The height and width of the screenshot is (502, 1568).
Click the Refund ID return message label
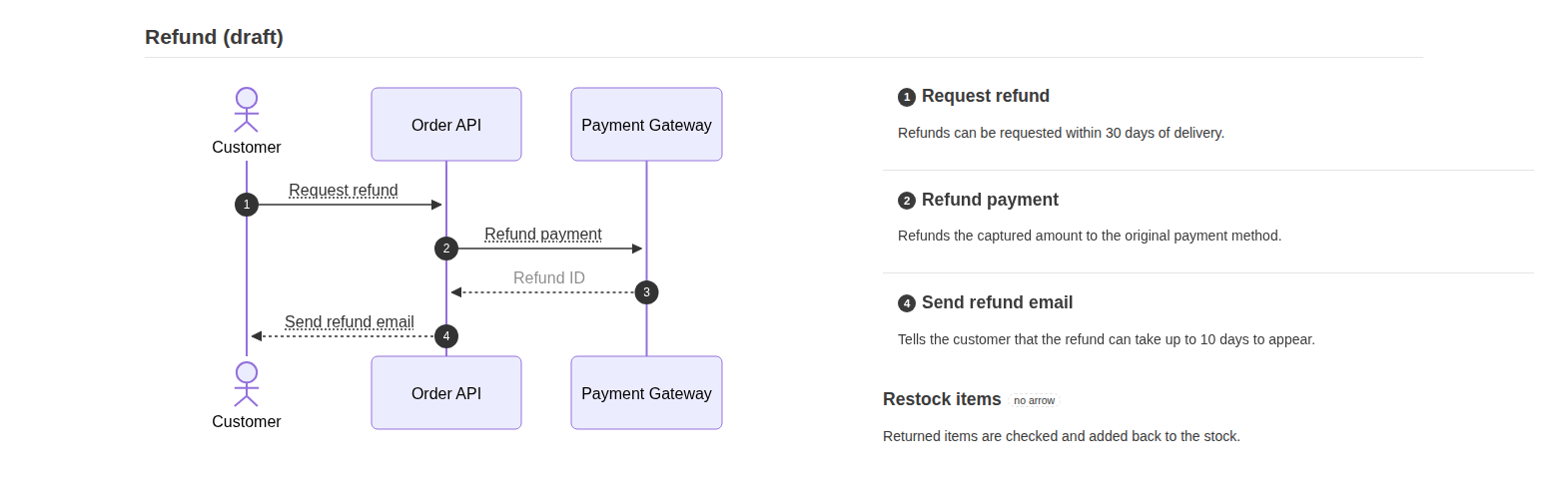[x=549, y=277]
